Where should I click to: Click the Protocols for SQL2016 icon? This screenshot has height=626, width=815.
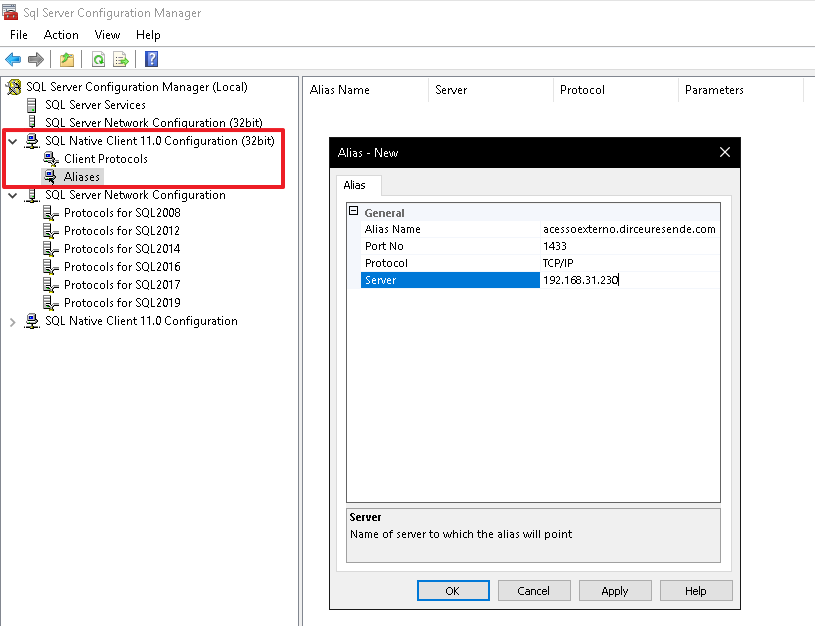(x=50, y=267)
